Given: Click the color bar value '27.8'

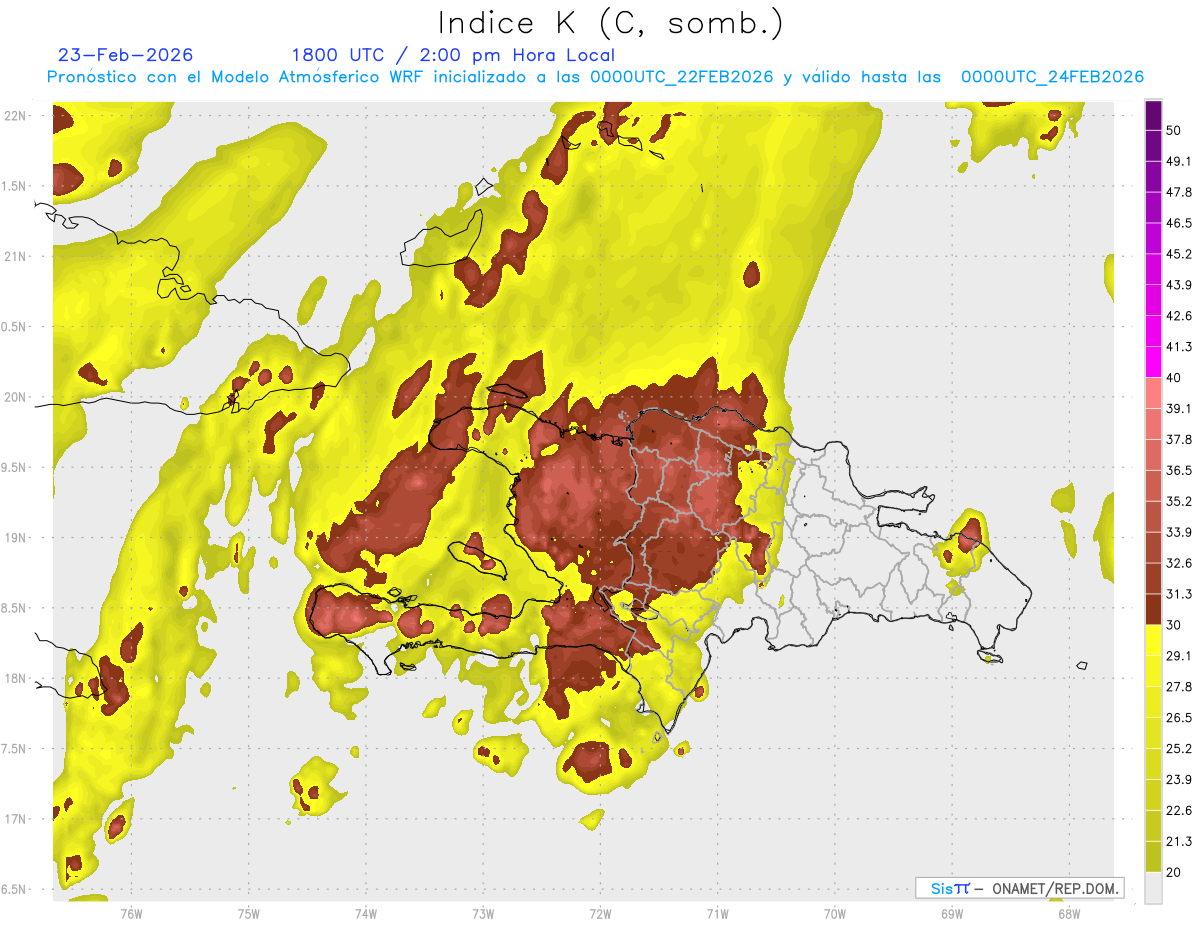Looking at the screenshot, I should pos(1179,687).
